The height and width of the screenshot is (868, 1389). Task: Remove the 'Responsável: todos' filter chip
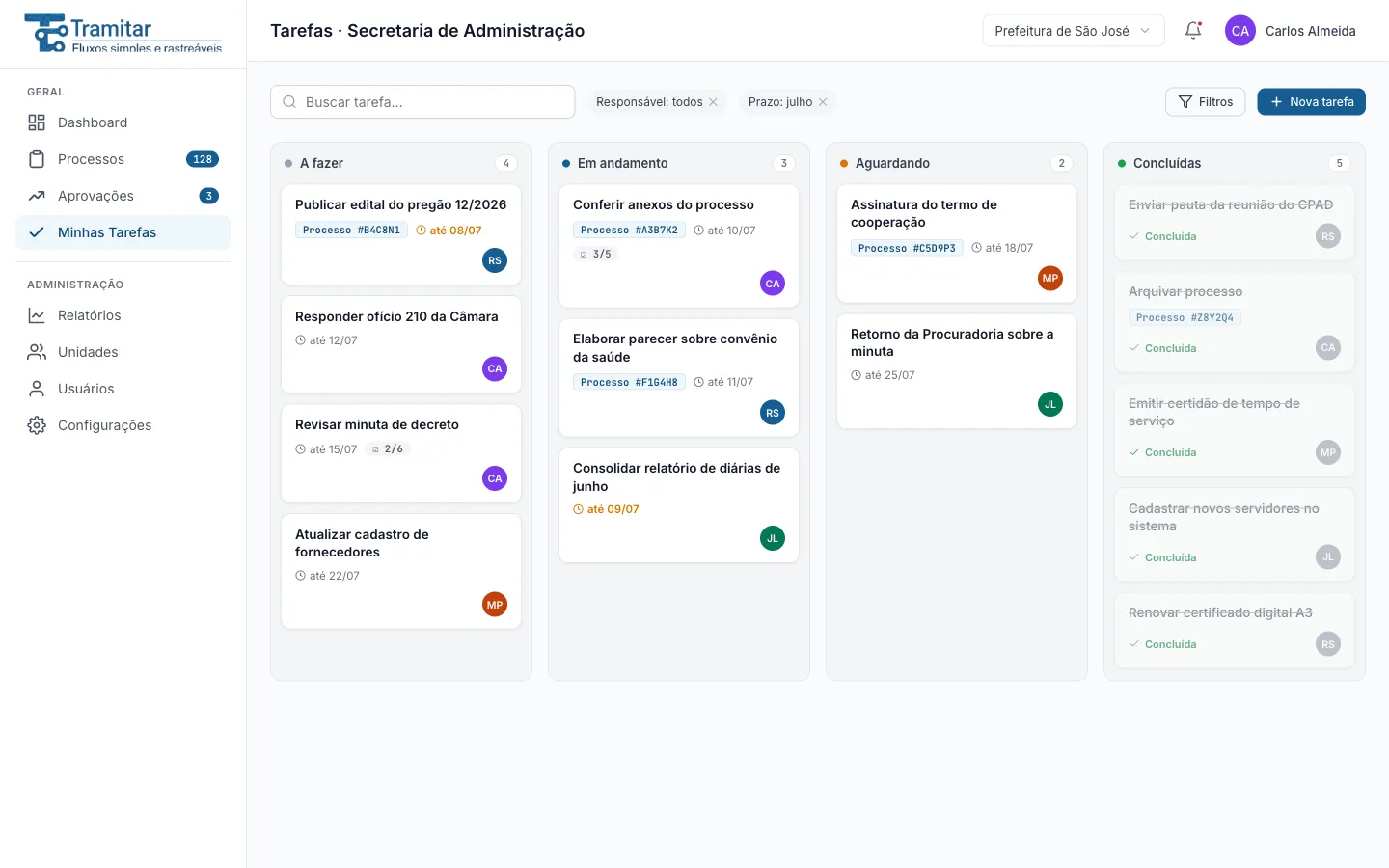(x=713, y=102)
